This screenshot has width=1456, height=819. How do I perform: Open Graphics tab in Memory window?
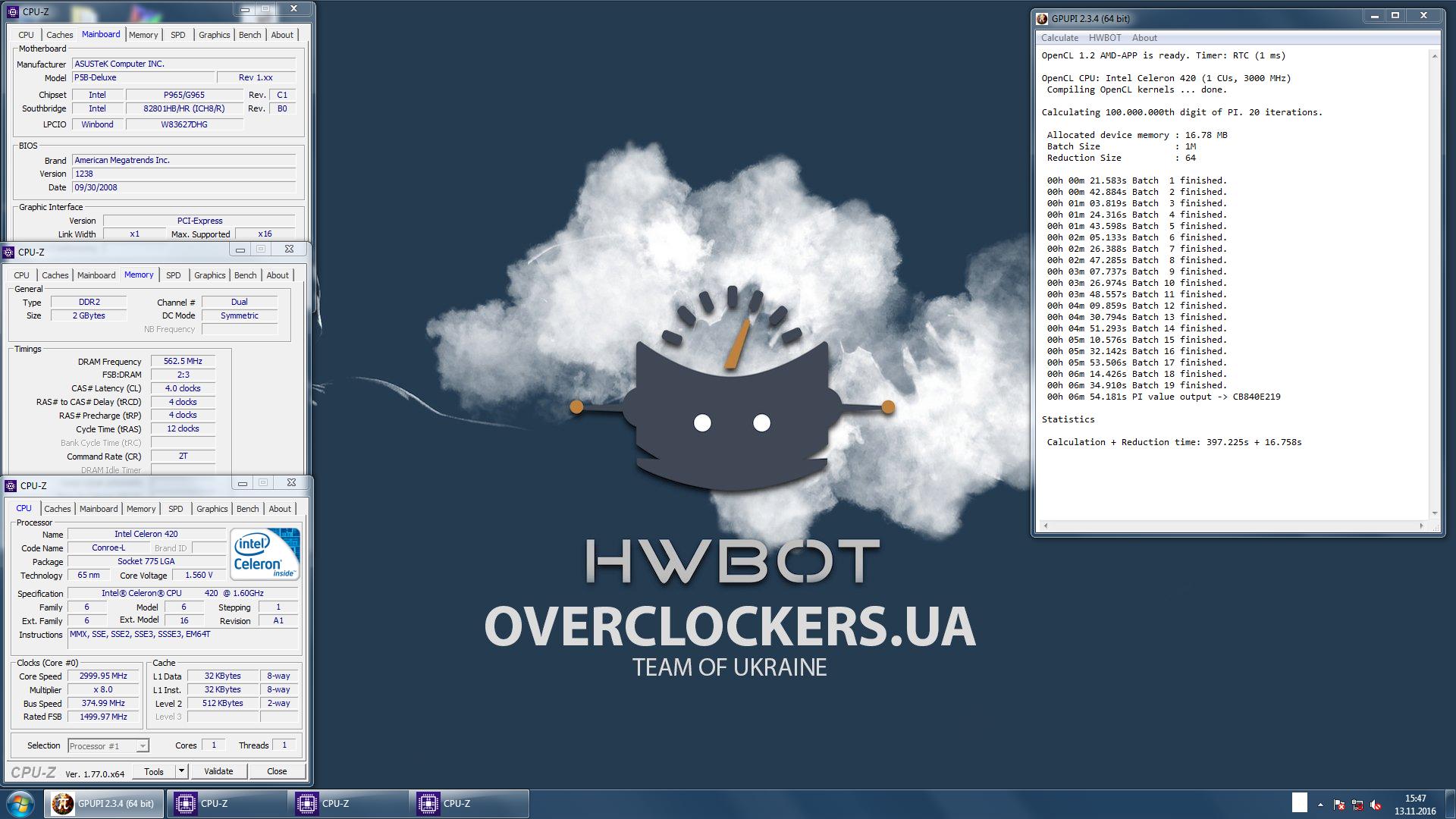click(x=210, y=275)
